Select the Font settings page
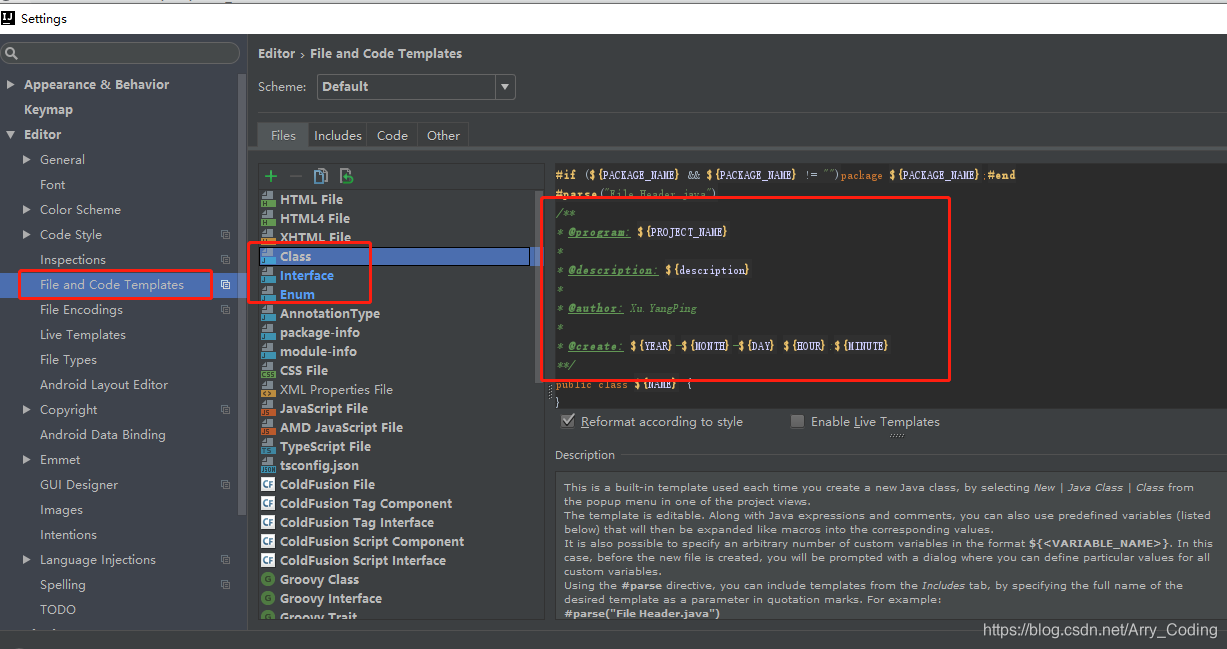1227x649 pixels. pos(53,185)
